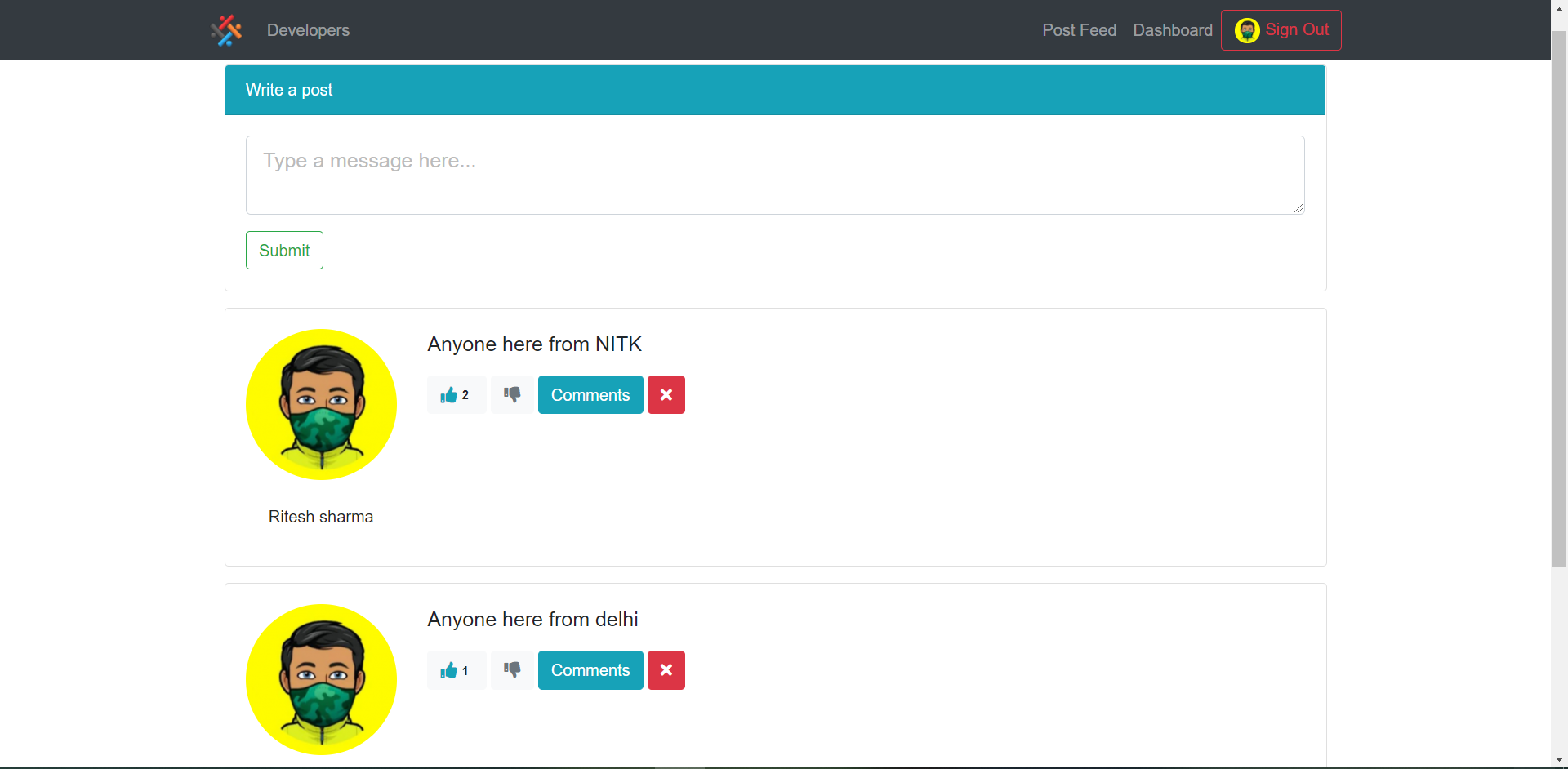Click the scrollbar down arrow

point(1558,759)
